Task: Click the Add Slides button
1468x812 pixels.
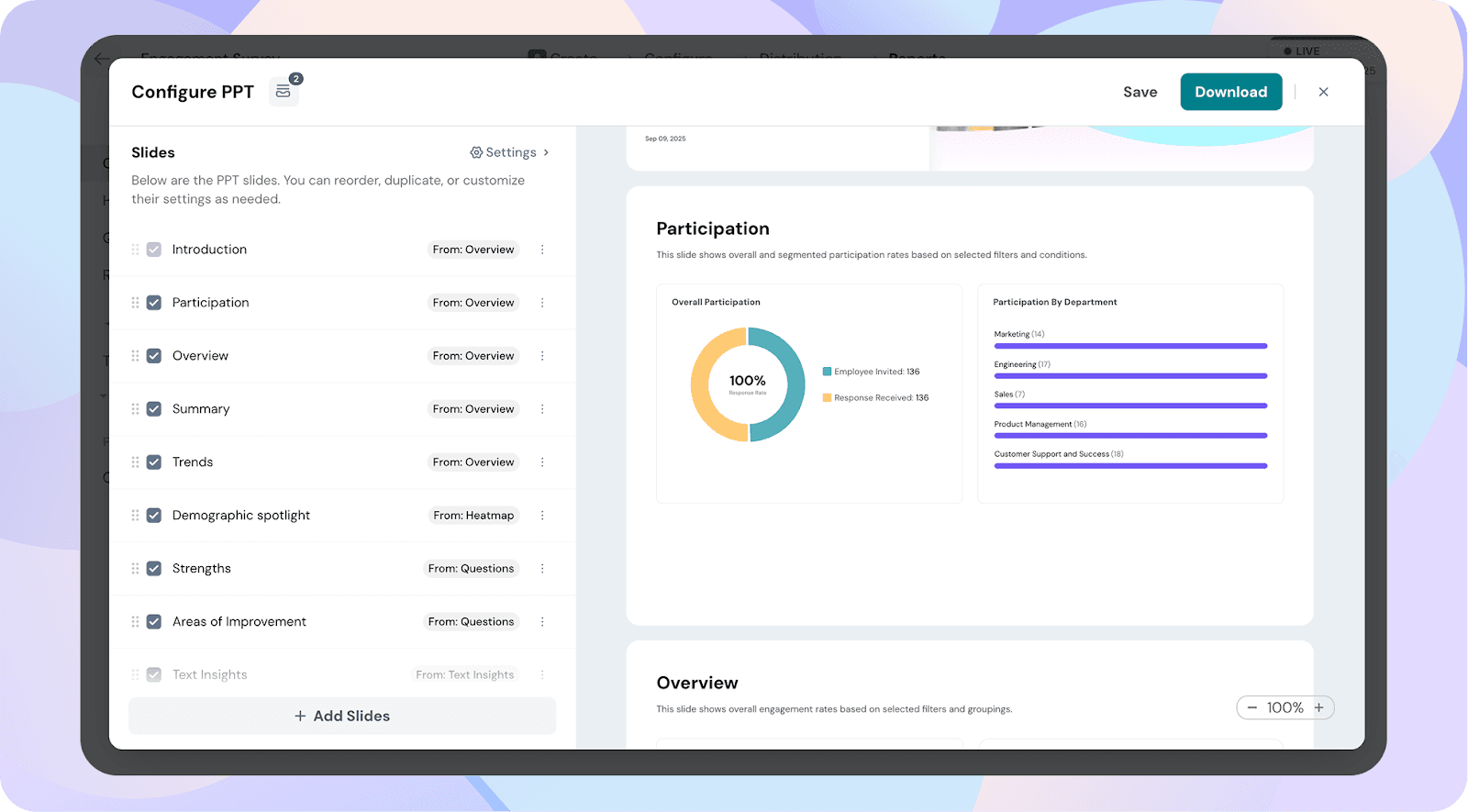Action: (342, 716)
